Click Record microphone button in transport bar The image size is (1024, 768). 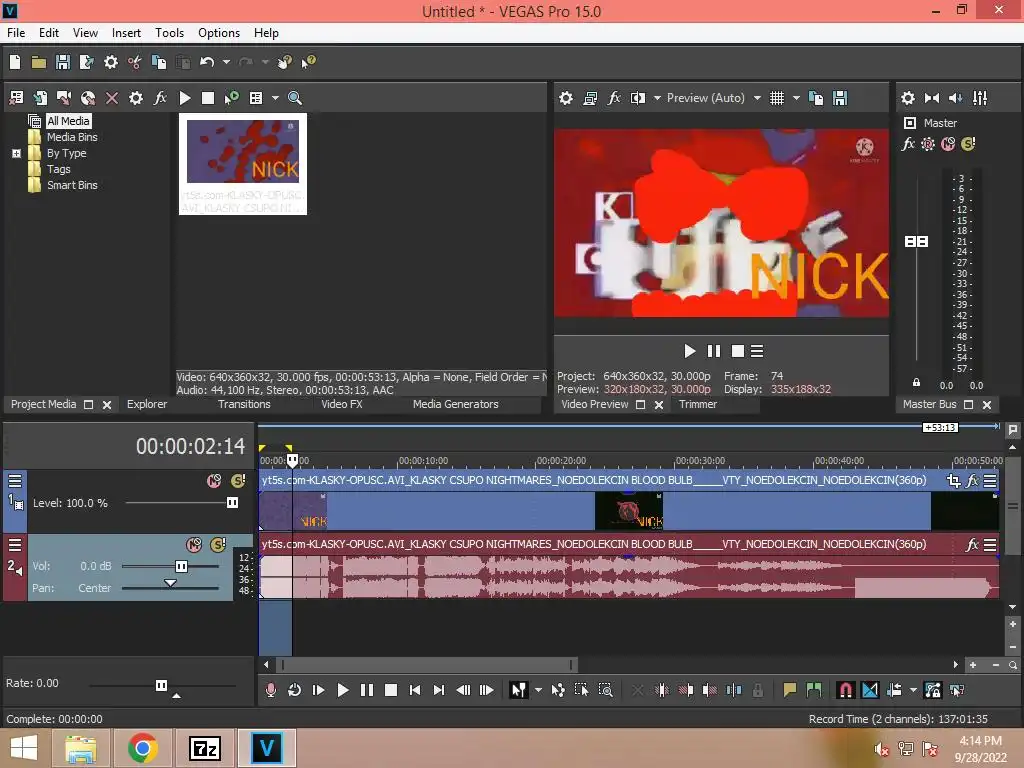tap(271, 690)
